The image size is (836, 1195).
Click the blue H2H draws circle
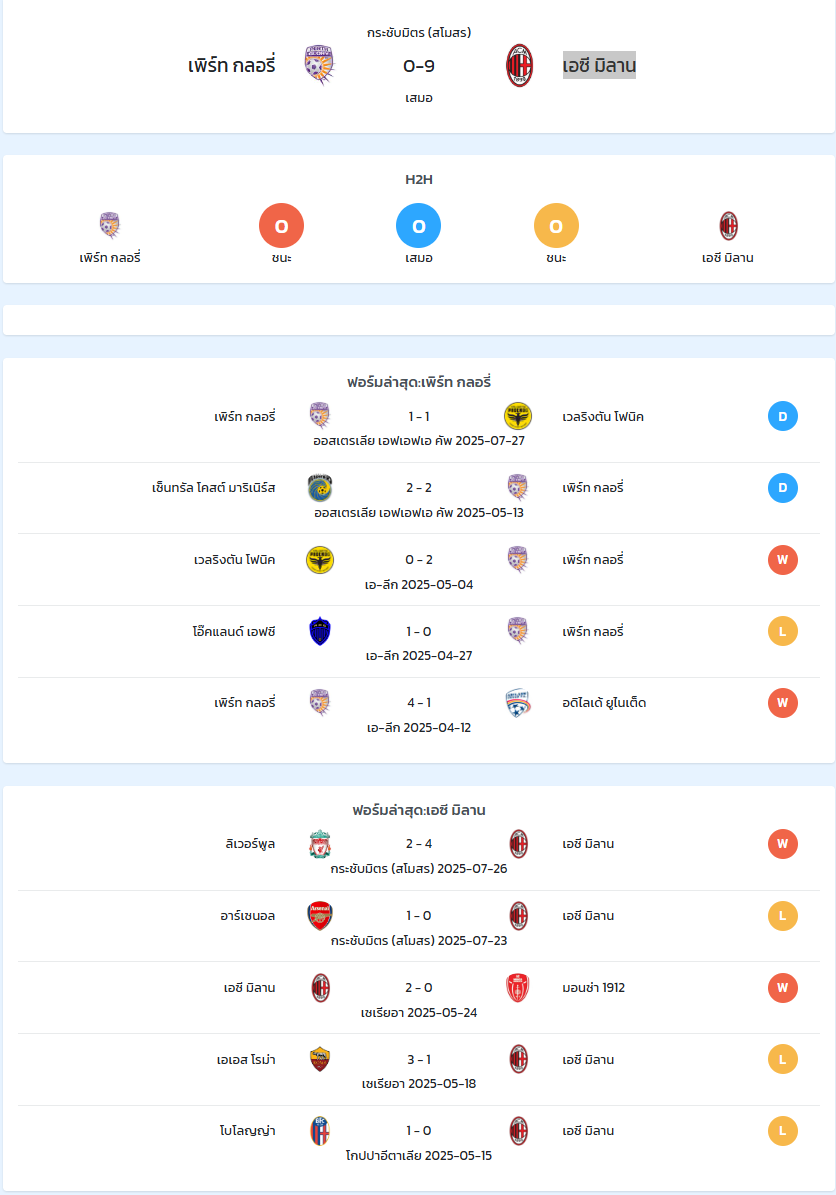[x=418, y=226]
